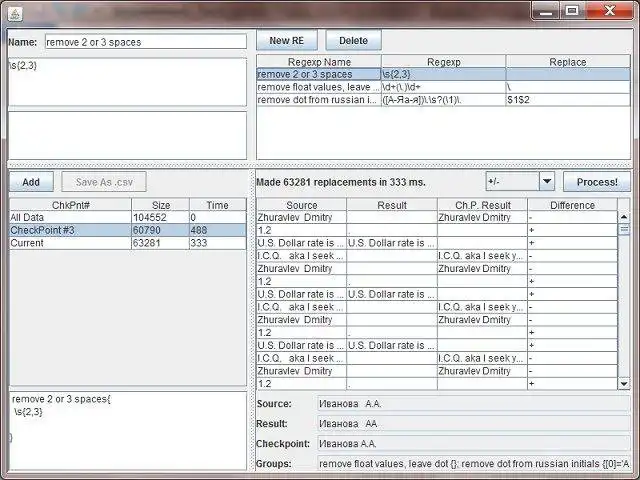Click the regexp text area containing \s{2,3}

tap(127, 82)
